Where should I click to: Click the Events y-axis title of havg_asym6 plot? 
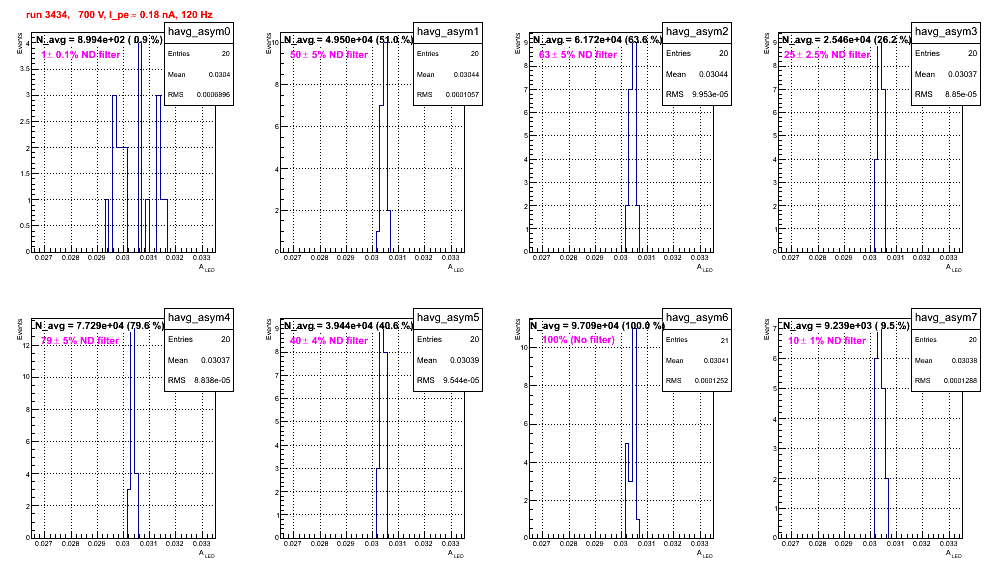[517, 328]
